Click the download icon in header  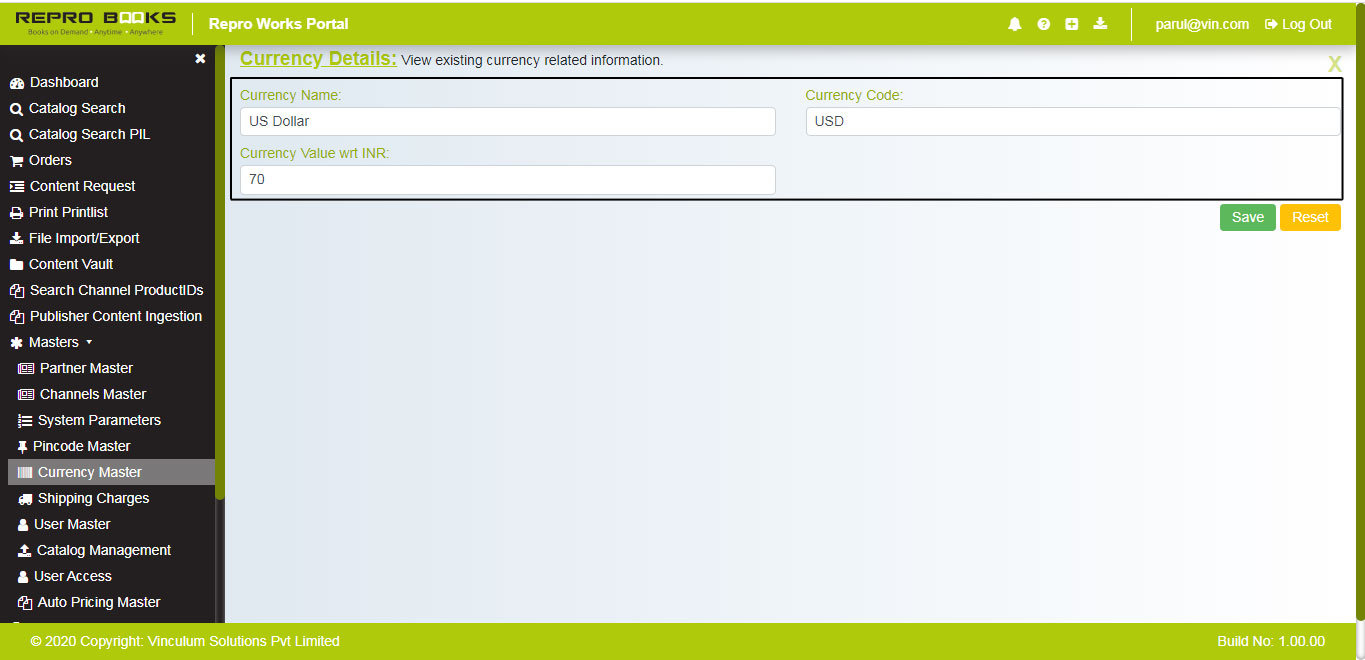pyautogui.click(x=1100, y=24)
